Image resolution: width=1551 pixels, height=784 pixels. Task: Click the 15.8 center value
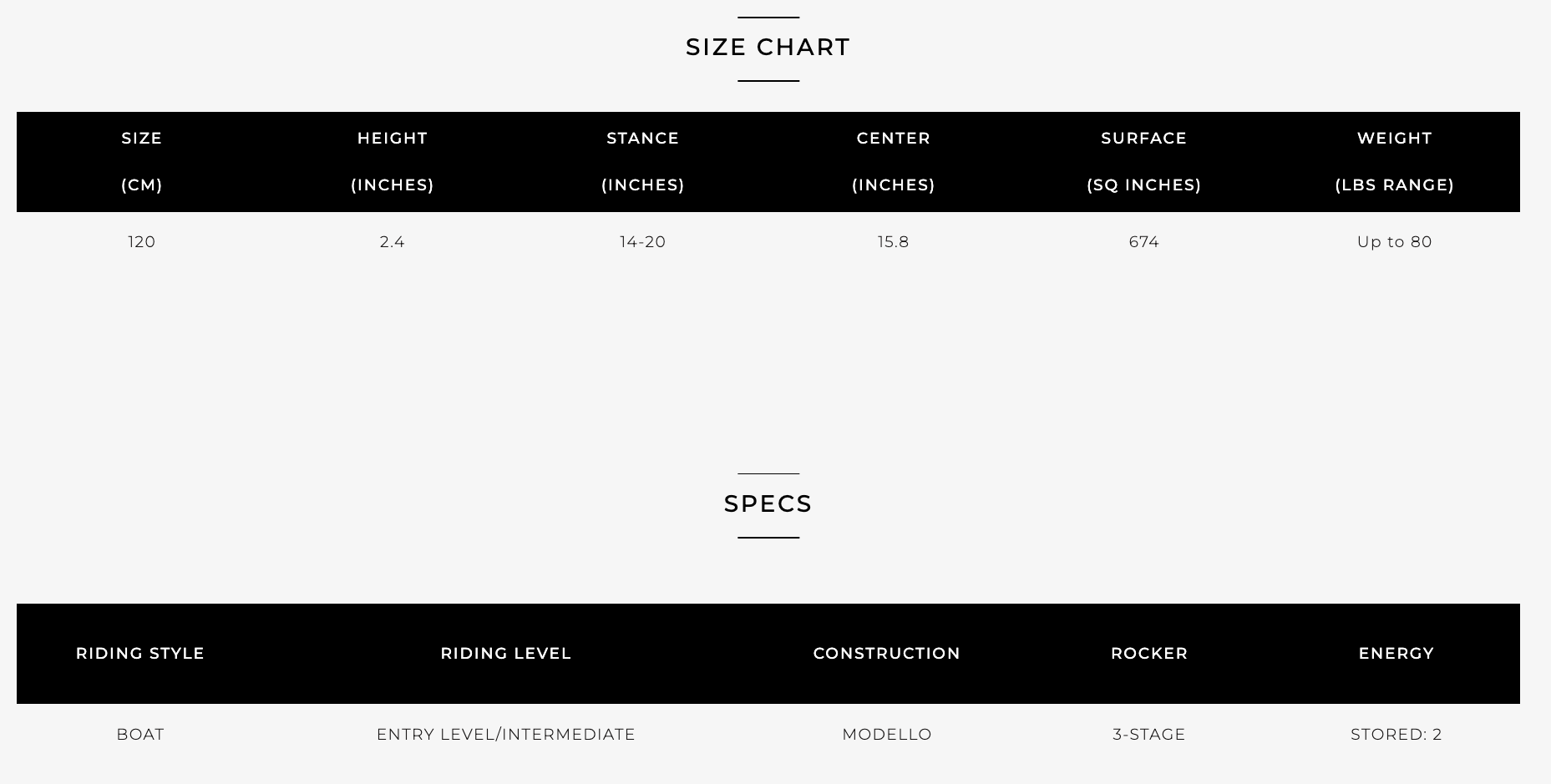894,242
